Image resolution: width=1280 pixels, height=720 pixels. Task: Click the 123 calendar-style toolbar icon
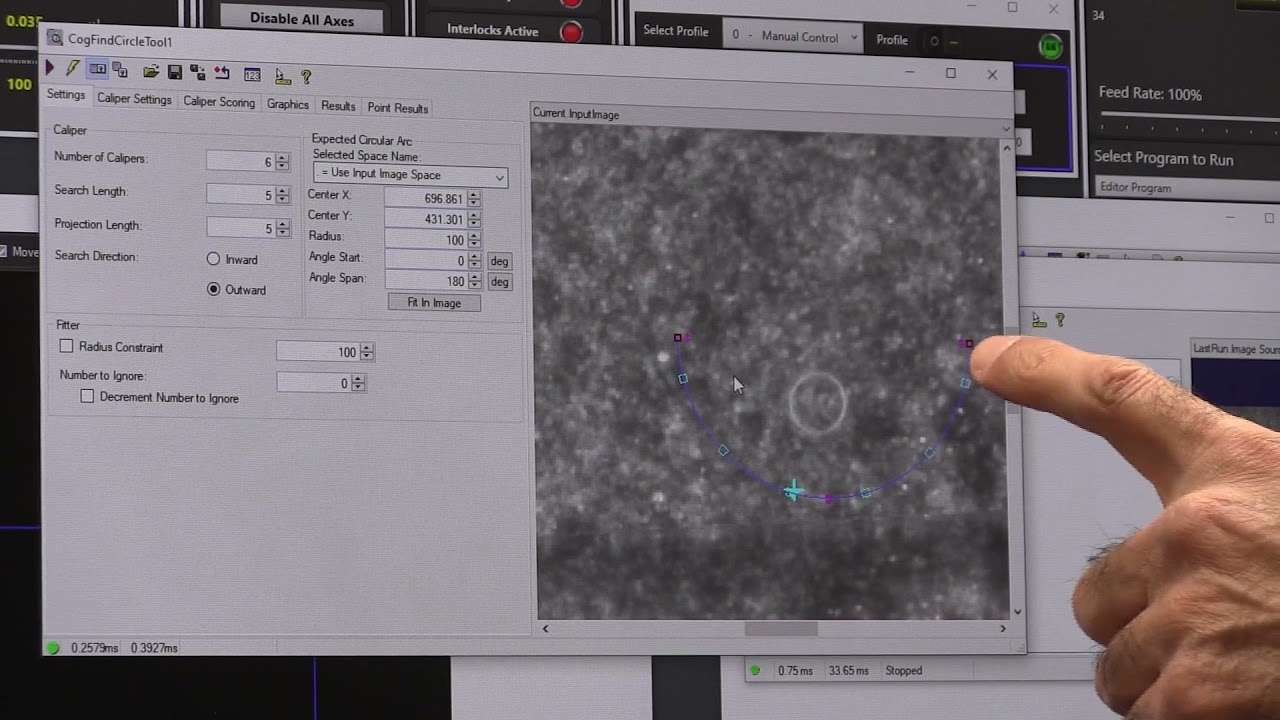tap(252, 75)
